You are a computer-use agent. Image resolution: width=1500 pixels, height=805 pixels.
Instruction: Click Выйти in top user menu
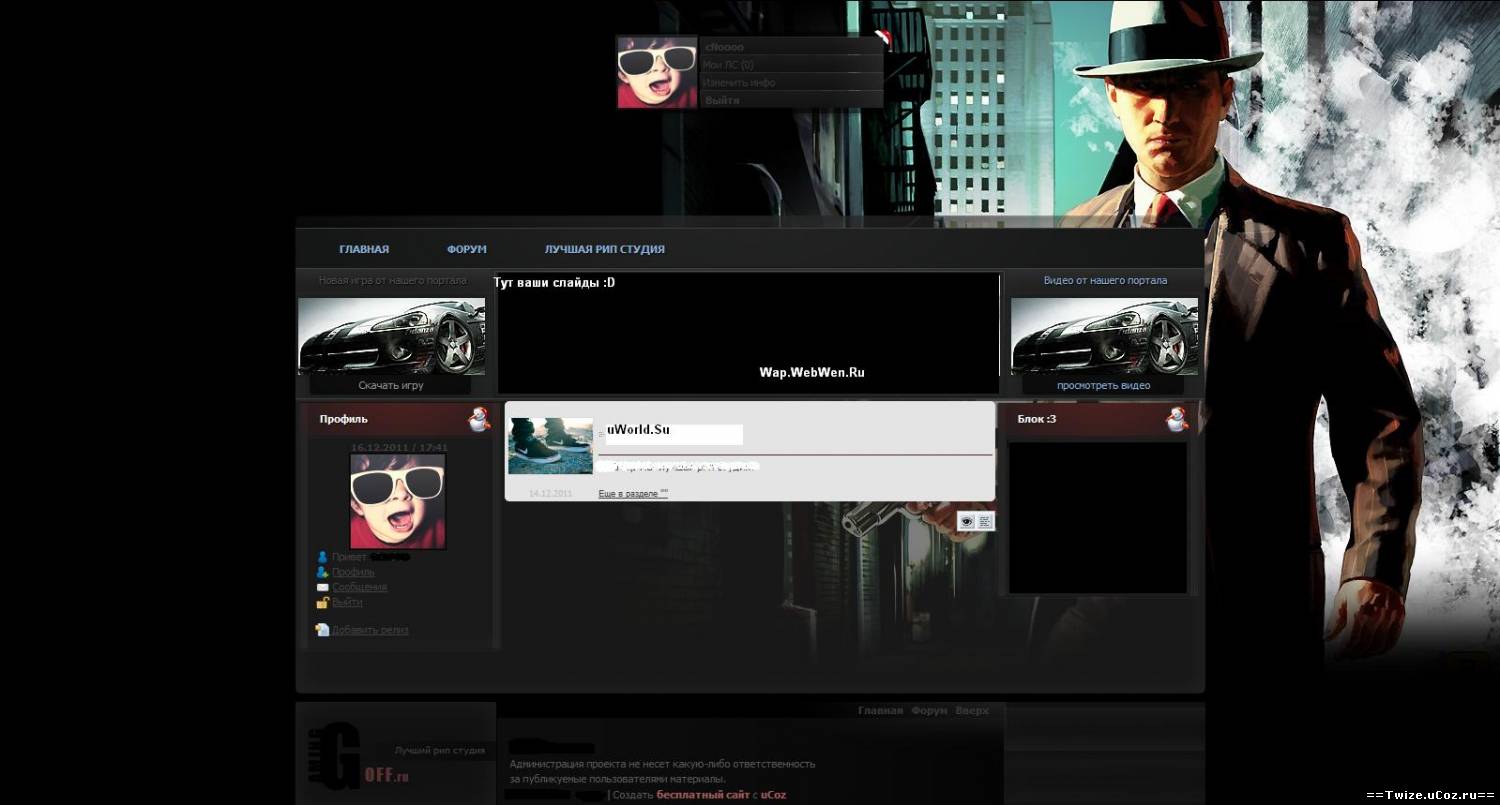[722, 101]
